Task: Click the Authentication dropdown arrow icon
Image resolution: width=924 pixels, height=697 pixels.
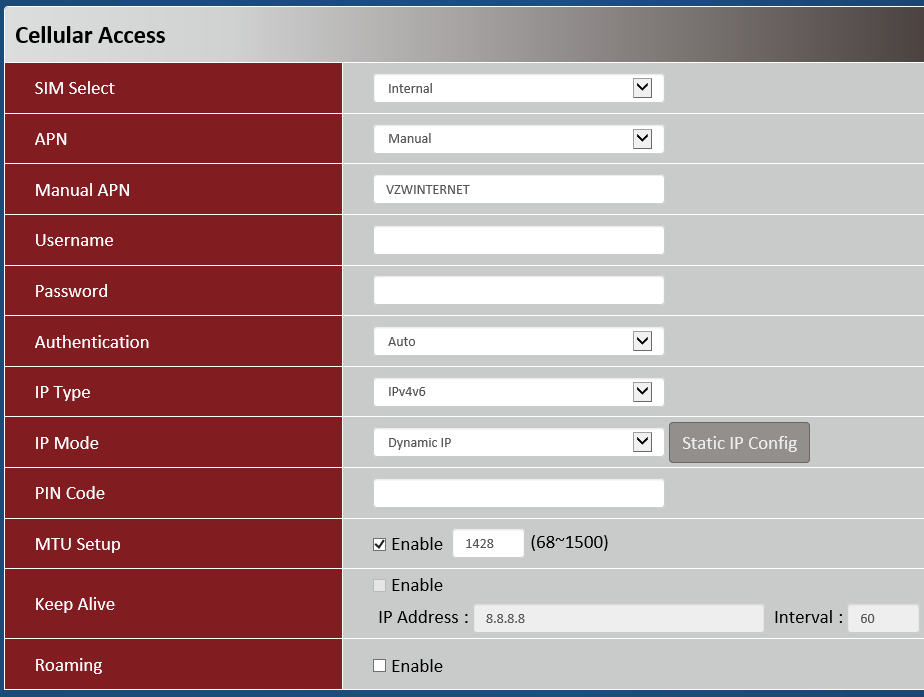Action: pyautogui.click(x=642, y=341)
